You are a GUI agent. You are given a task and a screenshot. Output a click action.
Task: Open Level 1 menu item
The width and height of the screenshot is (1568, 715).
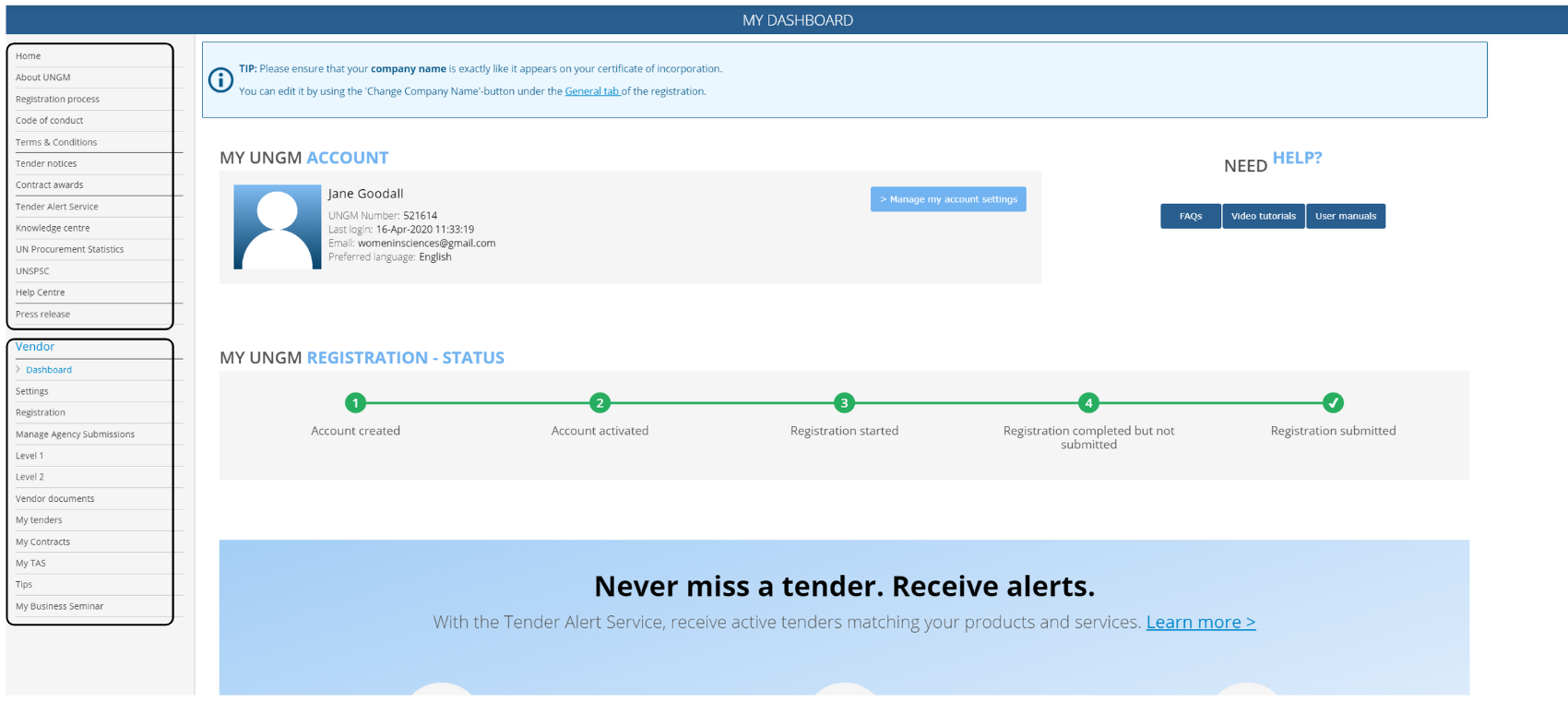(30, 456)
